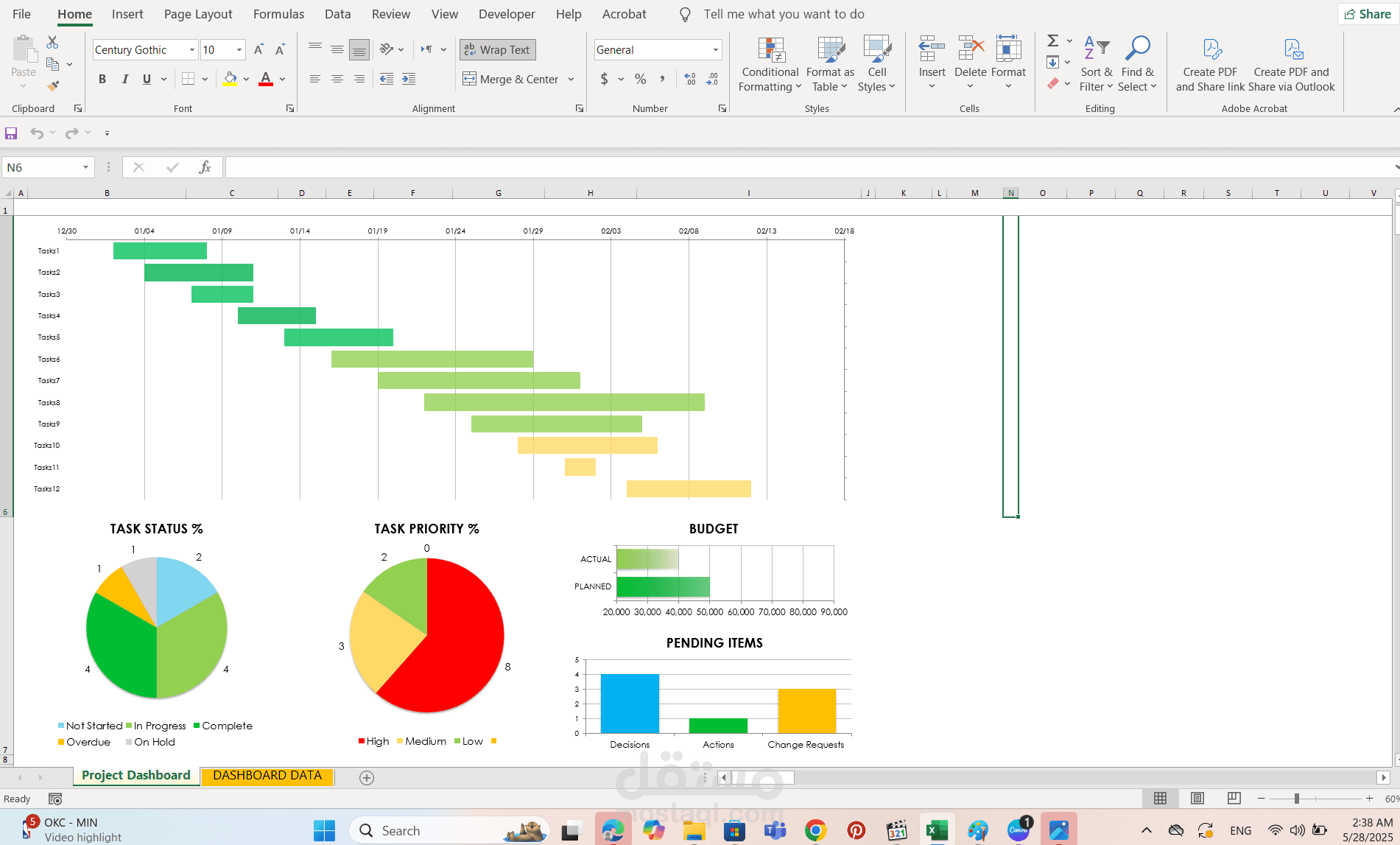The height and width of the screenshot is (845, 1400).
Task: Open Conditional Formatting dropdown
Action: click(770, 65)
